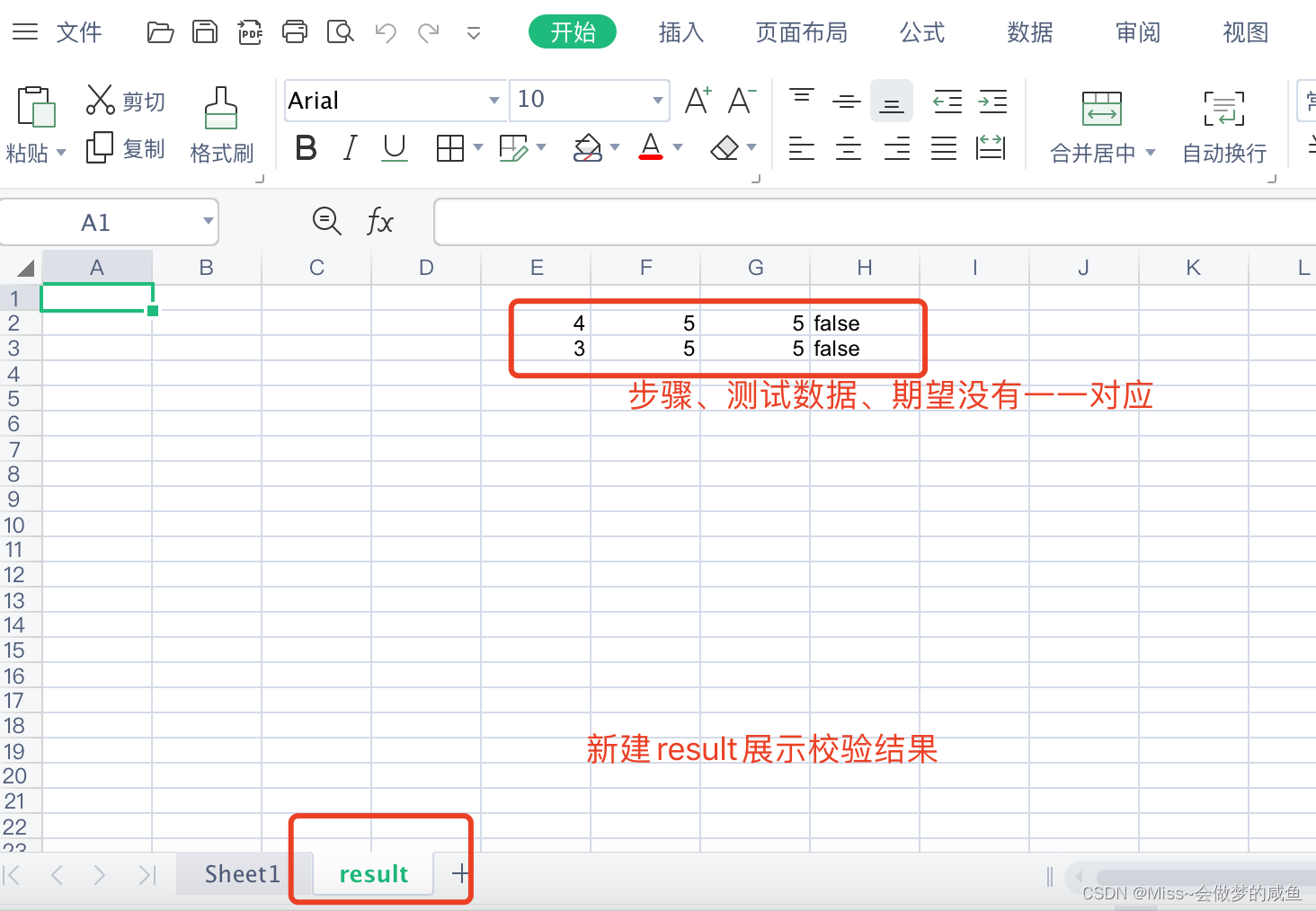Click the undo arrow
The height and width of the screenshot is (911, 1316).
386,33
